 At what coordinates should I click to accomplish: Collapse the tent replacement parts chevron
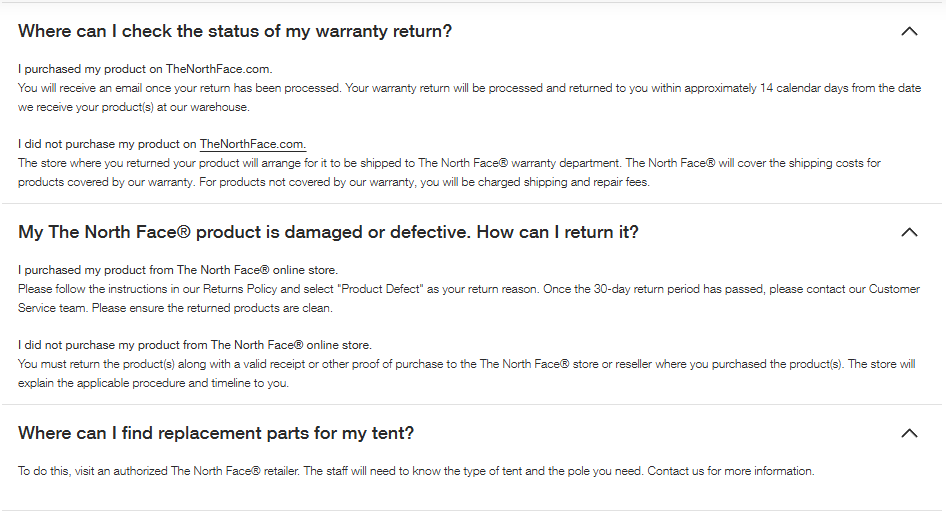tap(909, 433)
